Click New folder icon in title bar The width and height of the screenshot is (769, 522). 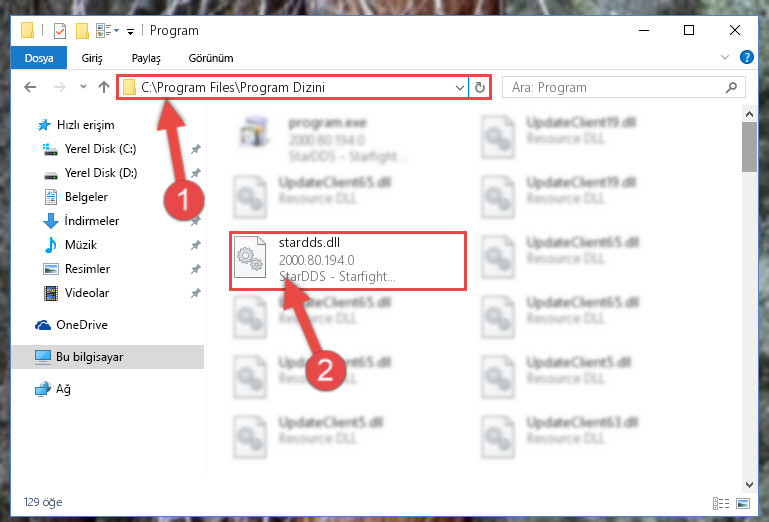coord(82,31)
